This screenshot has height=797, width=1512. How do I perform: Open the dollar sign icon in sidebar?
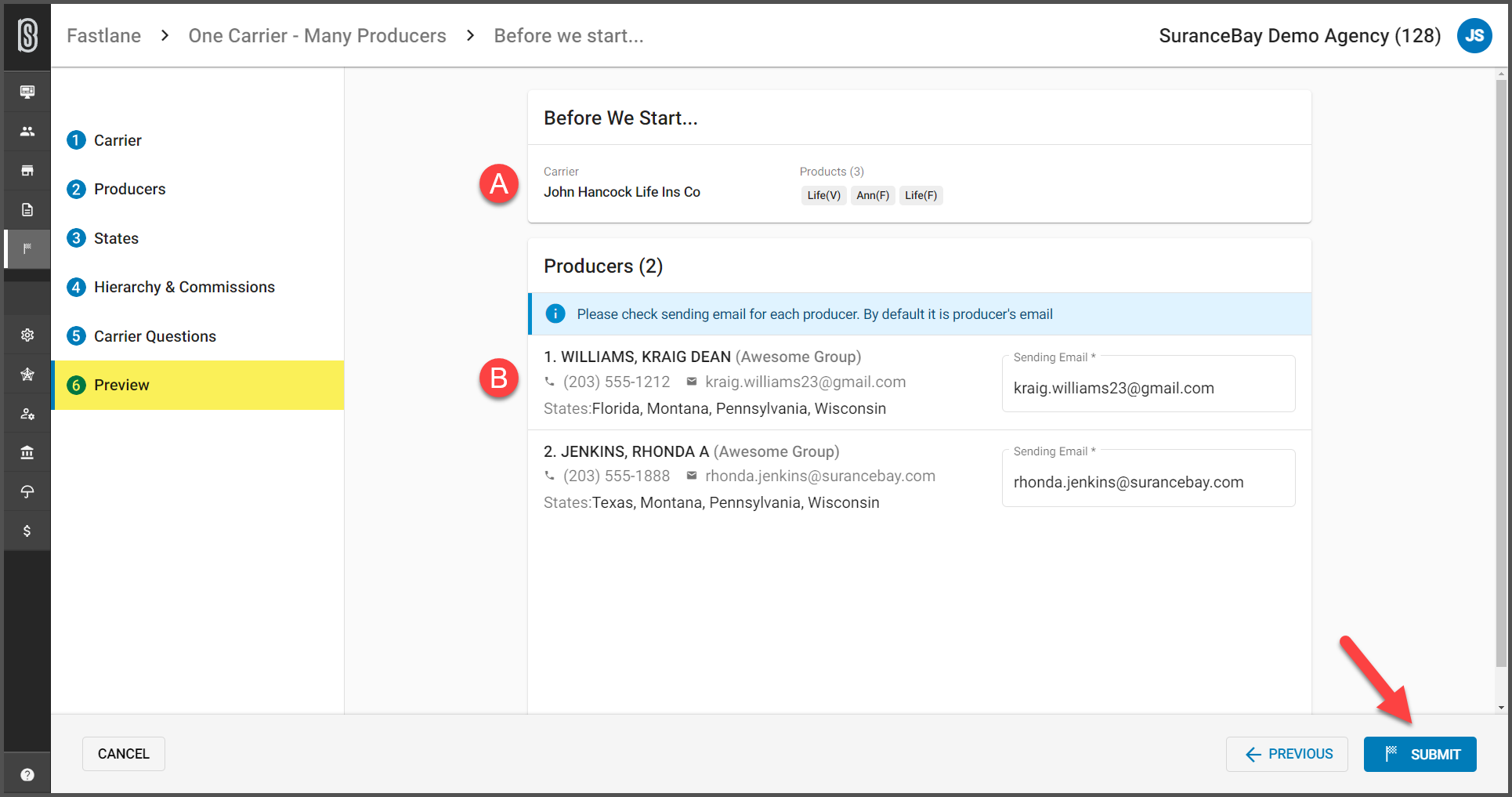click(27, 531)
